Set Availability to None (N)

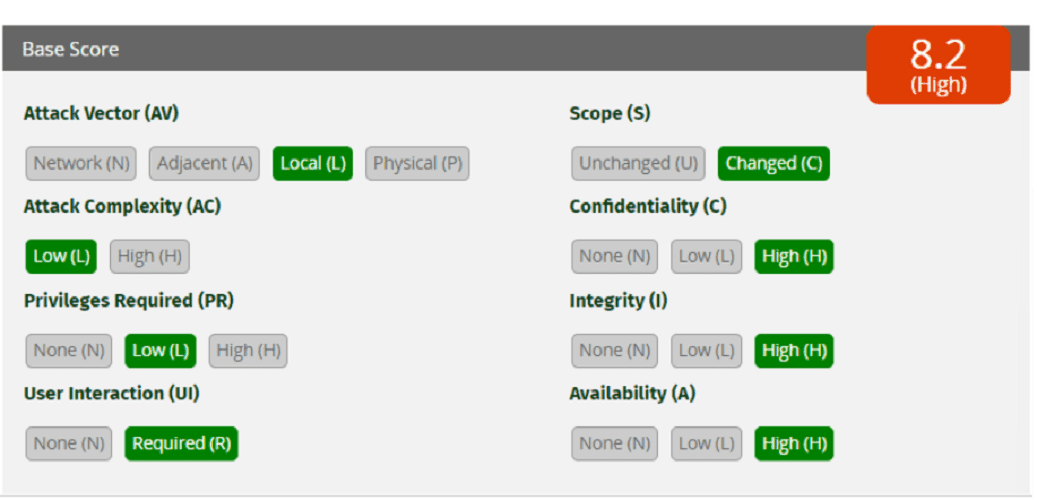coord(614,444)
